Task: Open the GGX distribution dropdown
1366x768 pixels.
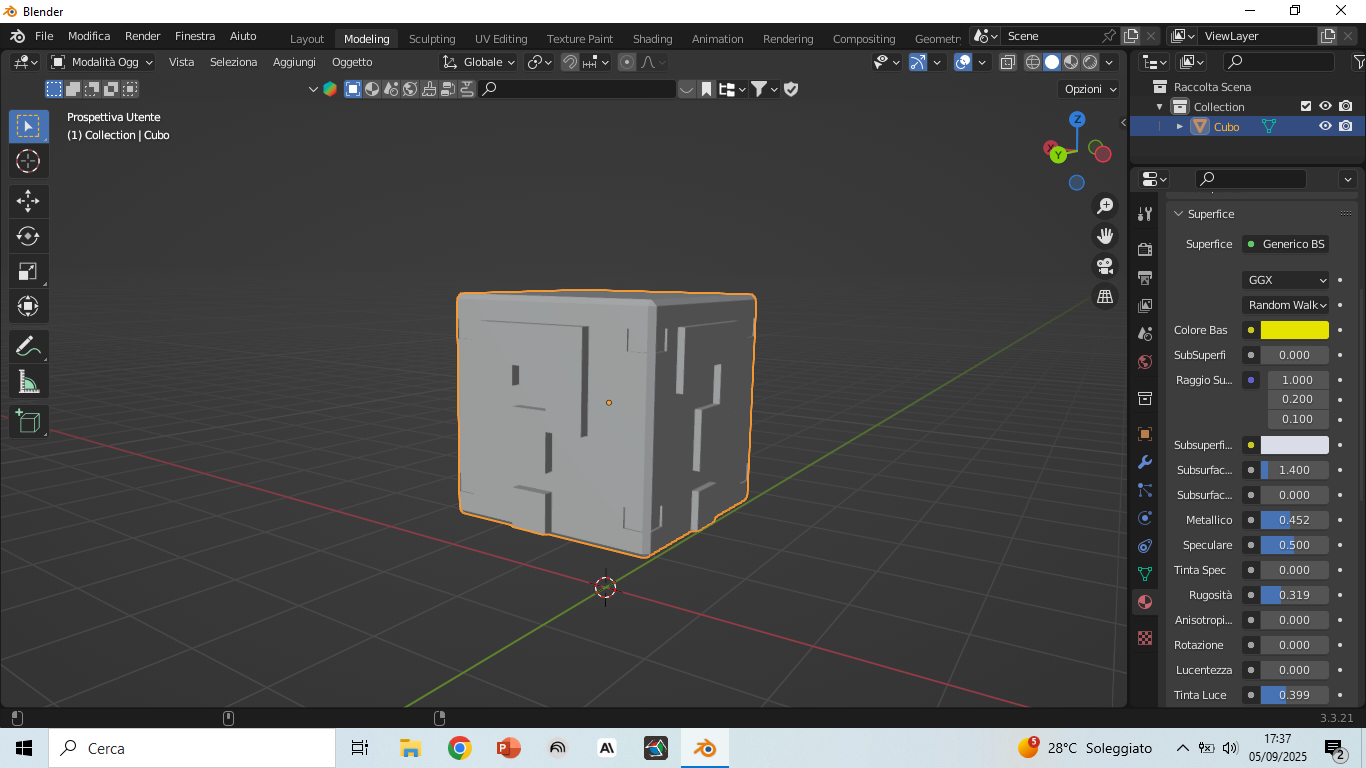Action: pos(1286,280)
